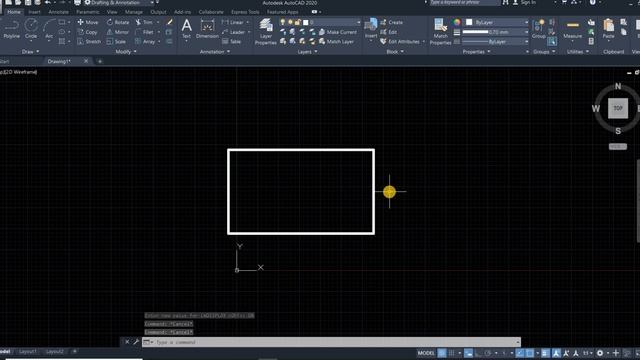Toggle annotation visibility in status bar
Image resolution: width=640 pixels, height=360 pixels.
556,353
